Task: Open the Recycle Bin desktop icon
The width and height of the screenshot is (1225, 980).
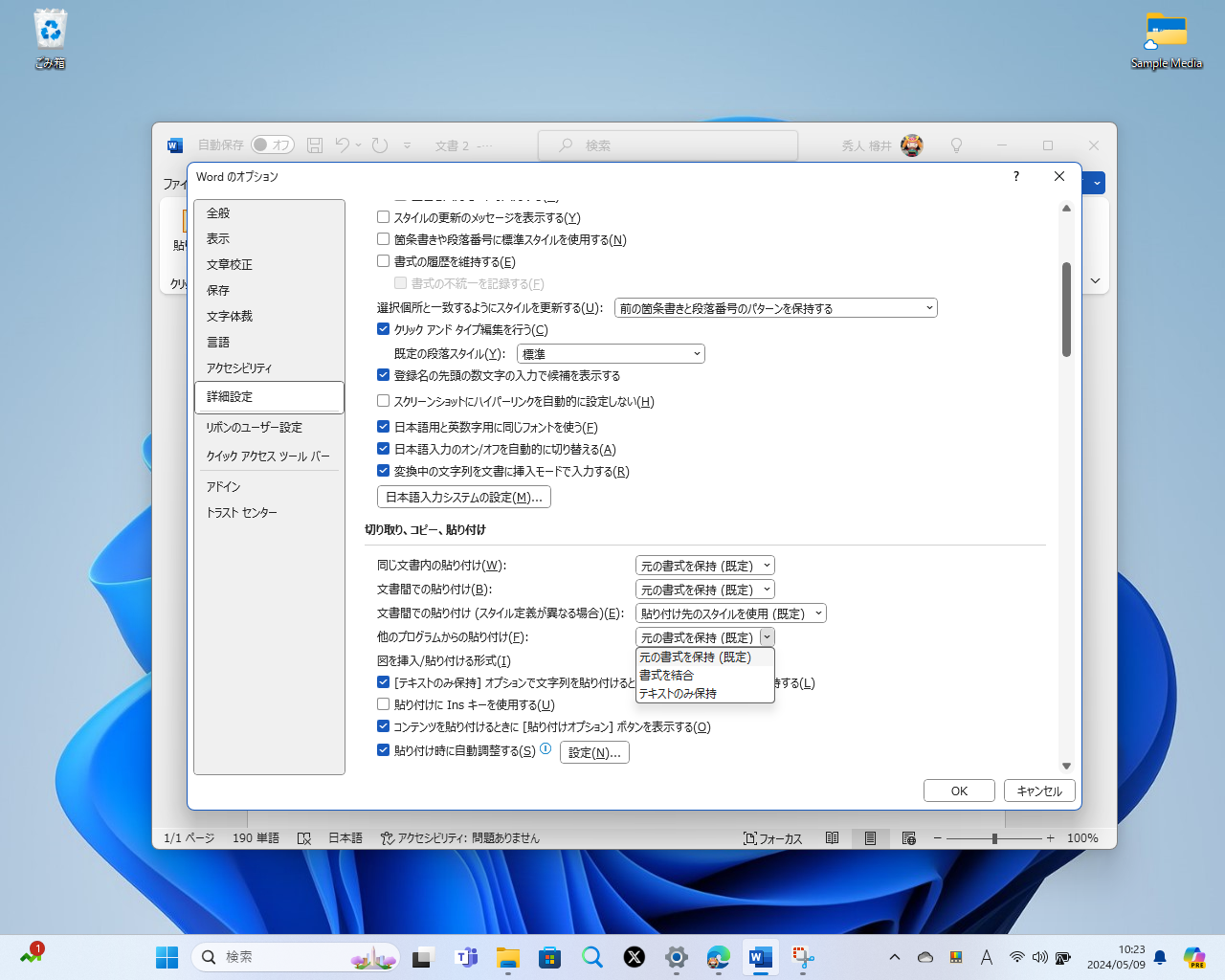Action: point(51,38)
